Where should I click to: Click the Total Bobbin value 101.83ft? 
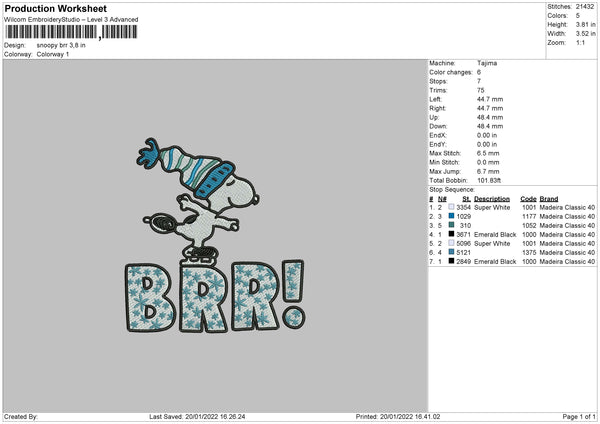click(489, 180)
